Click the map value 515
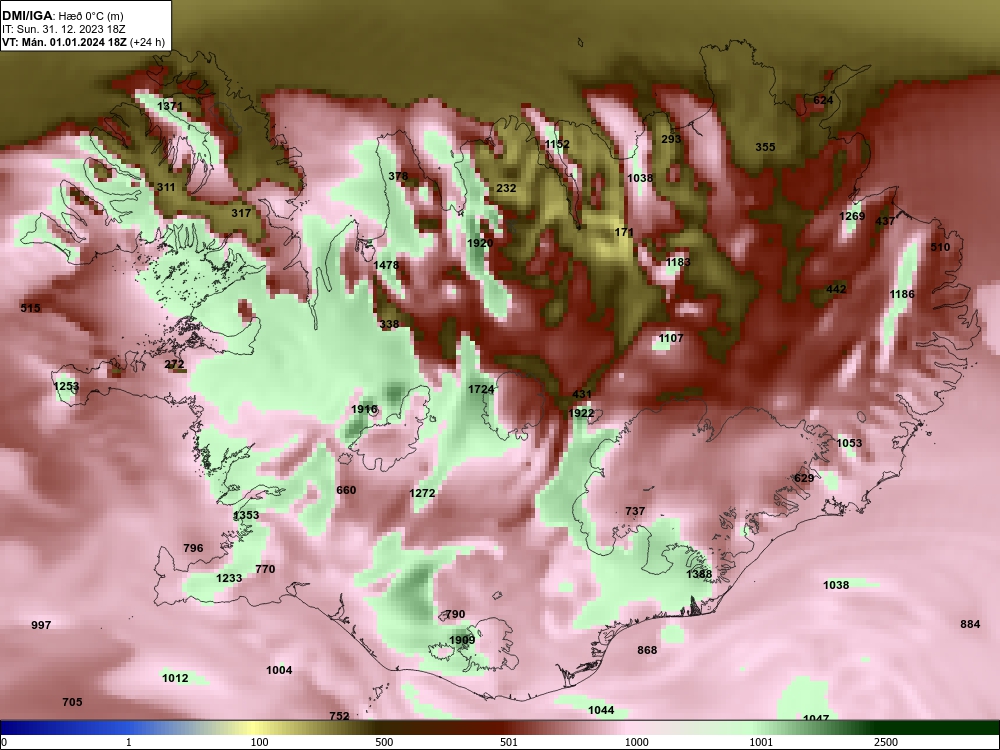Image resolution: width=1000 pixels, height=750 pixels. pyautogui.click(x=31, y=309)
